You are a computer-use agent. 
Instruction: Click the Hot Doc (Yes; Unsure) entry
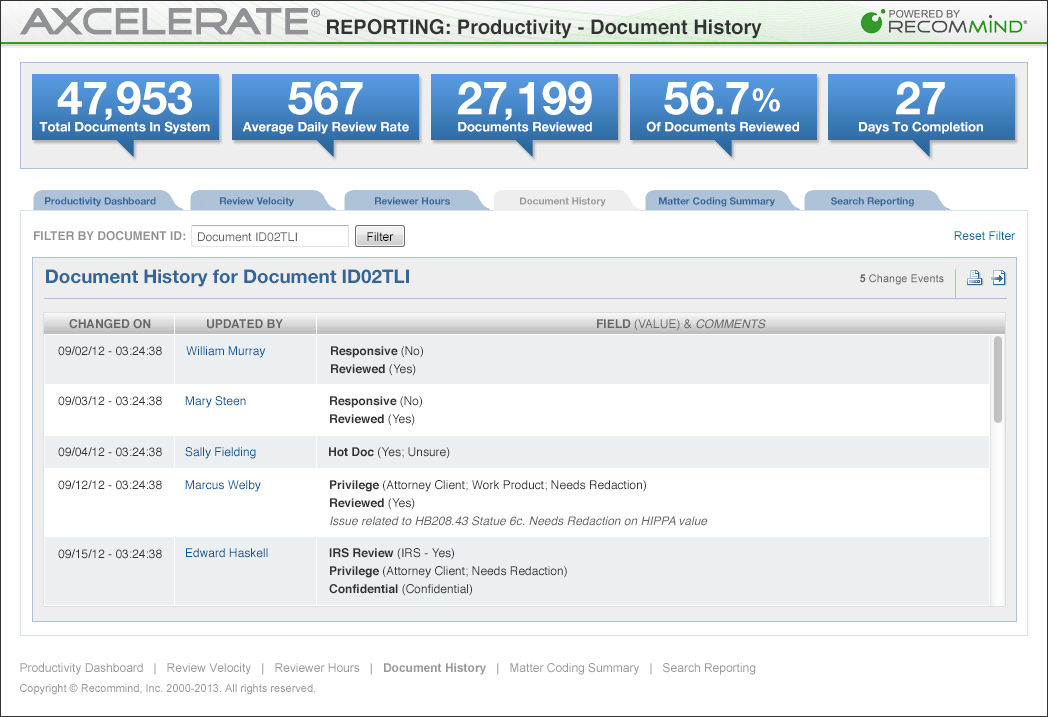[389, 452]
